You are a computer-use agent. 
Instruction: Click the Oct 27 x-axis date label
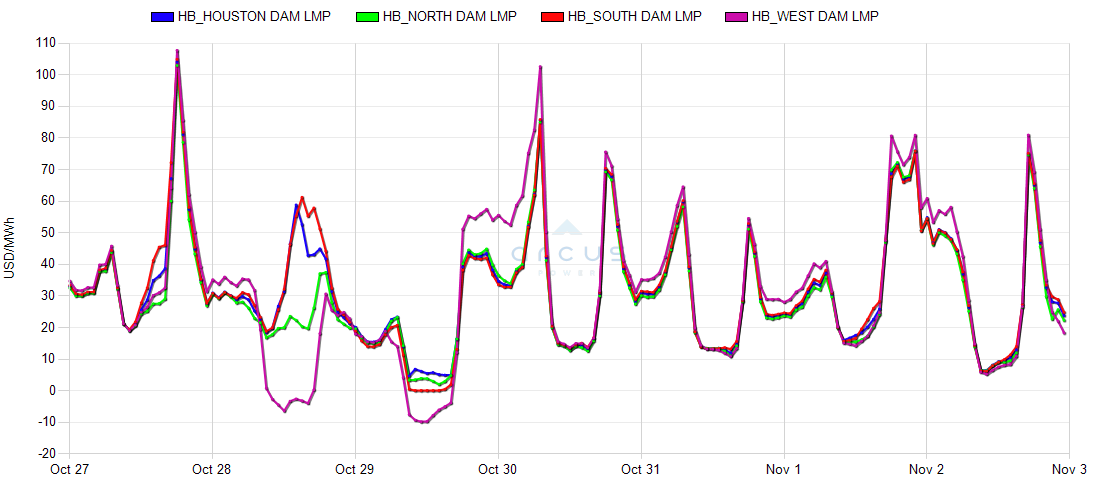pos(69,469)
